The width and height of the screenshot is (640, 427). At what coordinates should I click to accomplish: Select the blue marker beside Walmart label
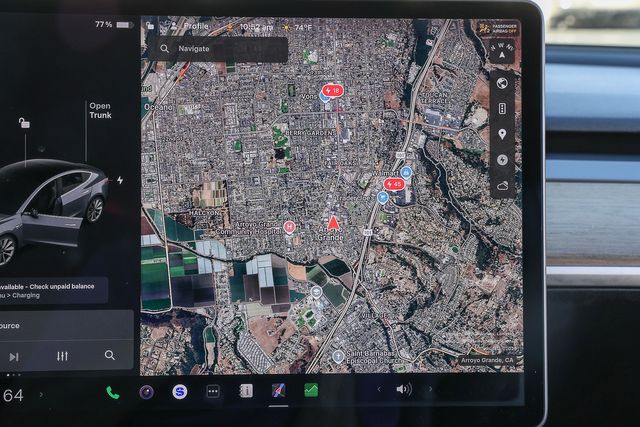click(x=406, y=172)
